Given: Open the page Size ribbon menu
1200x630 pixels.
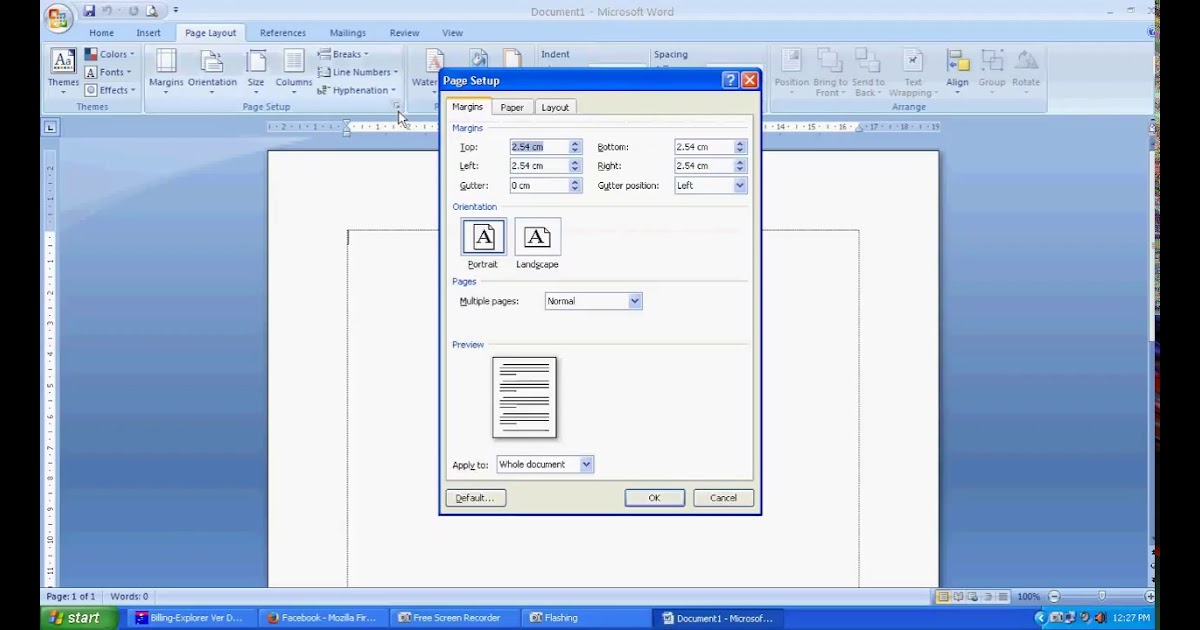Looking at the screenshot, I should coord(256,71).
